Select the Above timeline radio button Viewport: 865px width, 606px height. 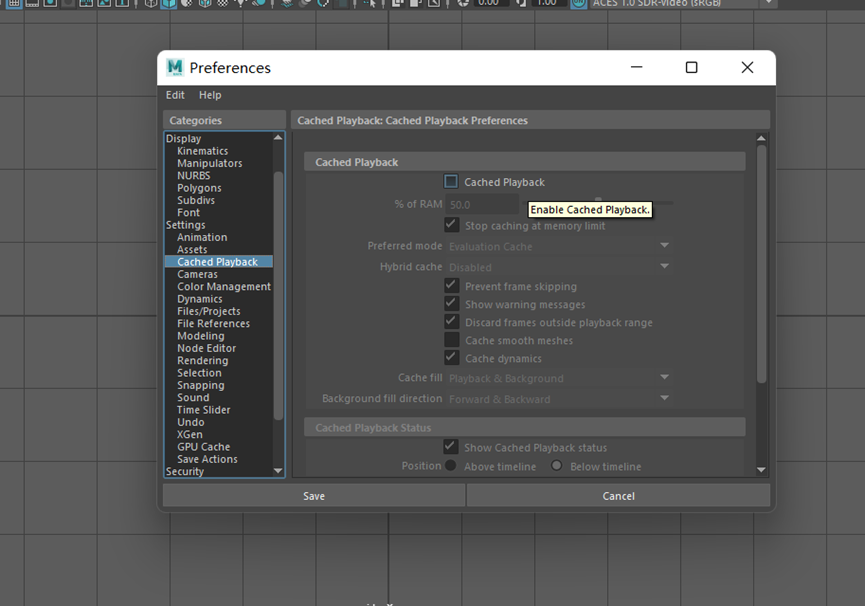coord(451,466)
